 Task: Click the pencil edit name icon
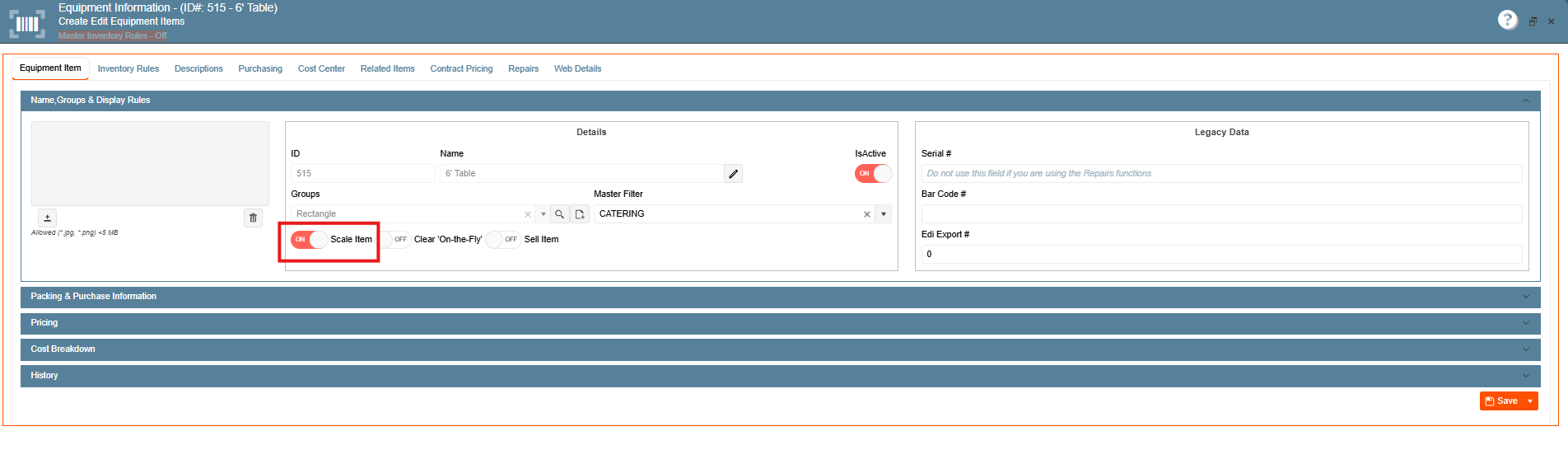click(x=733, y=173)
